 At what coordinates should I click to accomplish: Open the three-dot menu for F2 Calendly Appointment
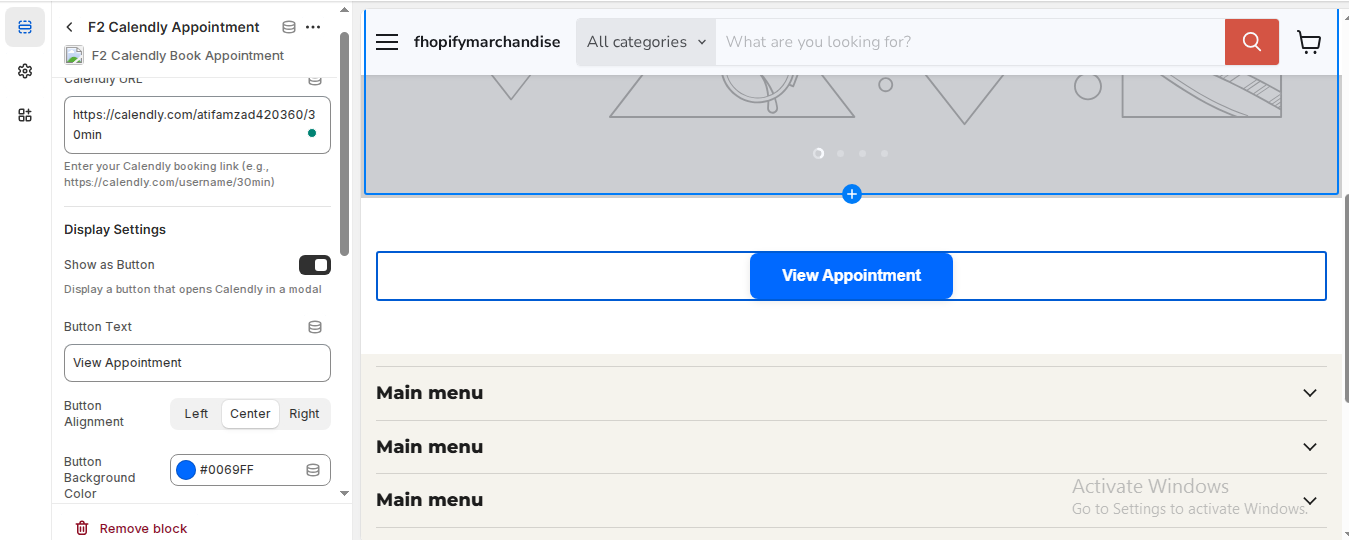[x=313, y=27]
